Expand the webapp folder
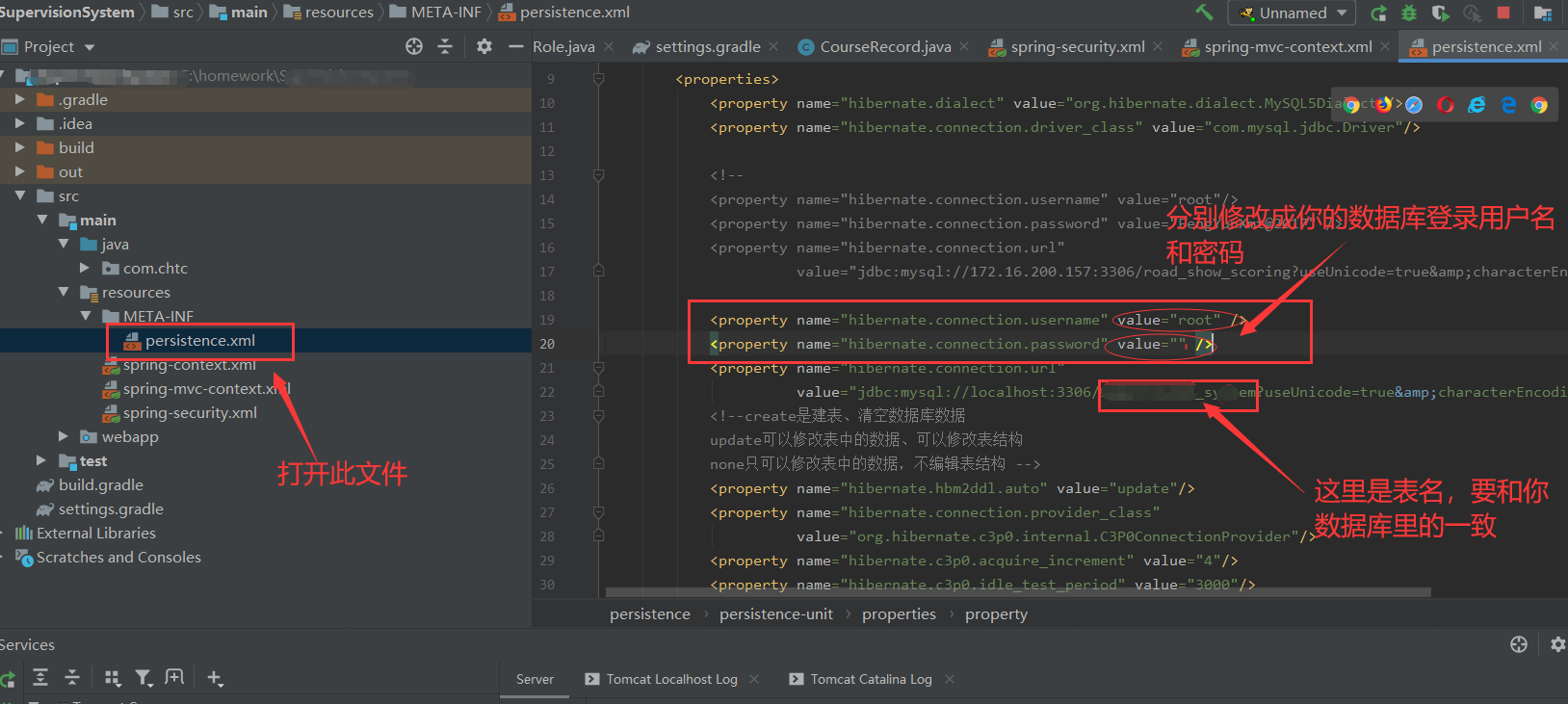1568x704 pixels. click(64, 436)
